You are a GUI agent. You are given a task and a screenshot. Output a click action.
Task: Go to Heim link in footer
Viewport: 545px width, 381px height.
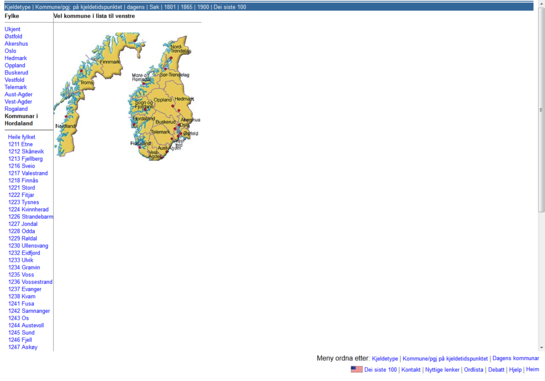pos(532,369)
